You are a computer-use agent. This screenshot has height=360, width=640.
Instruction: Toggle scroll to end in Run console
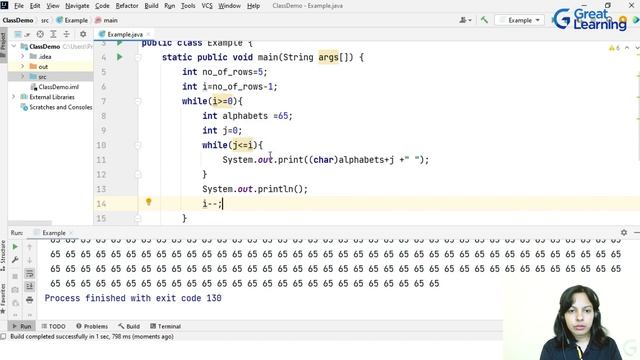[29, 287]
